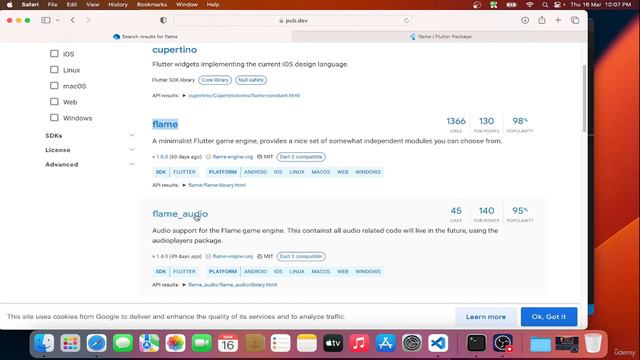Open flame_audio-library.html API result link

click(233, 285)
